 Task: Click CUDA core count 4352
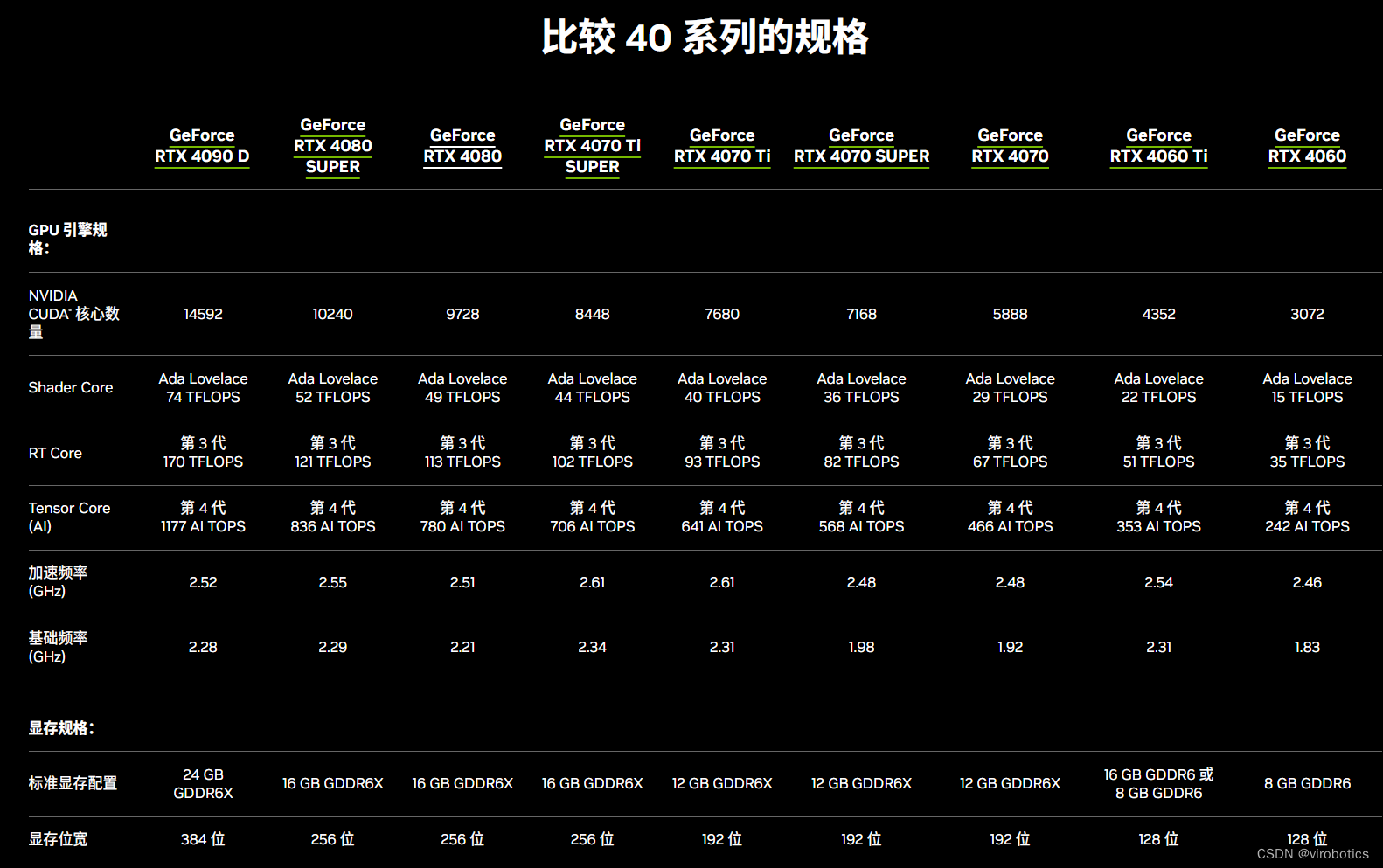coord(1159,314)
